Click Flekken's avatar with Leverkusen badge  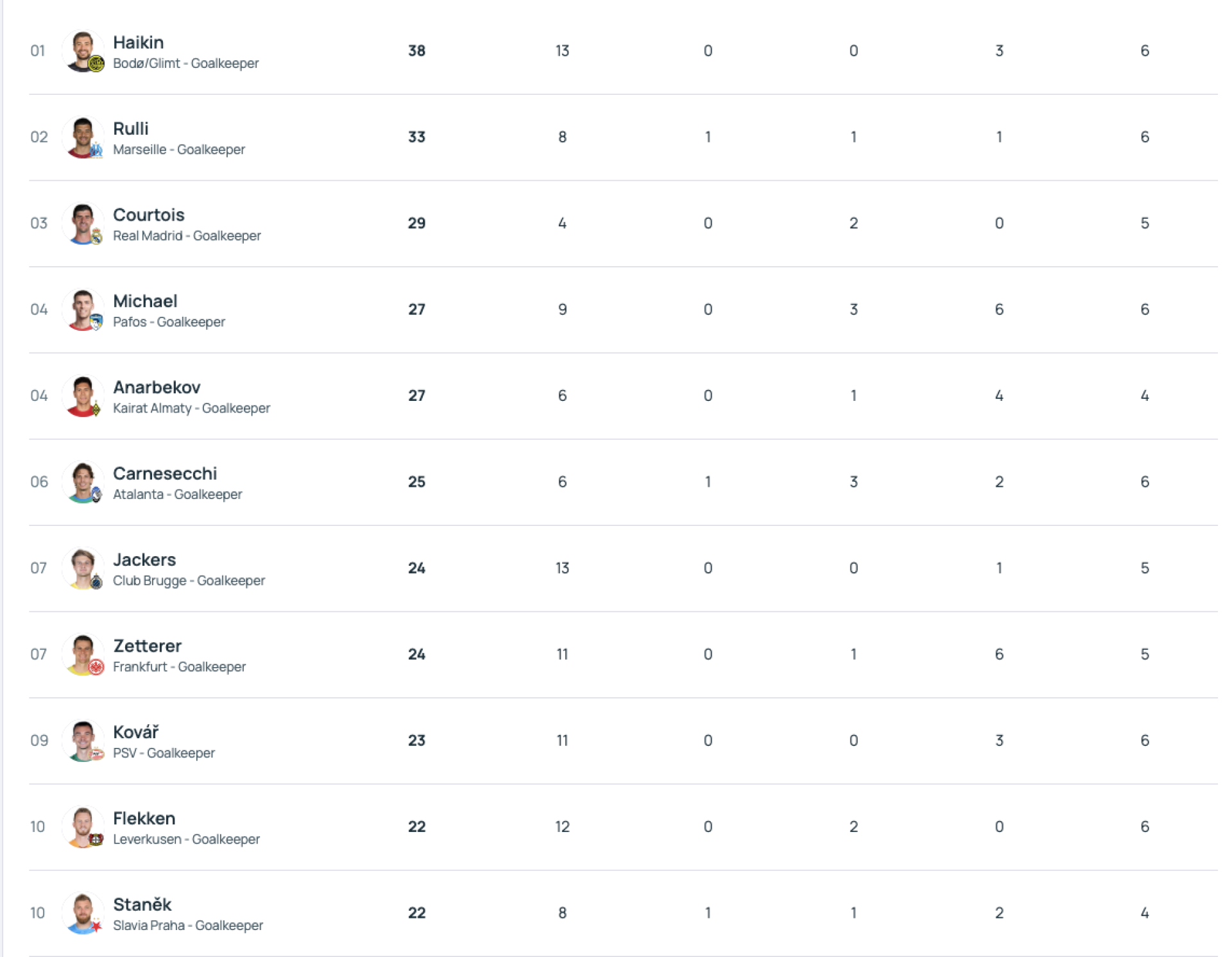(83, 827)
